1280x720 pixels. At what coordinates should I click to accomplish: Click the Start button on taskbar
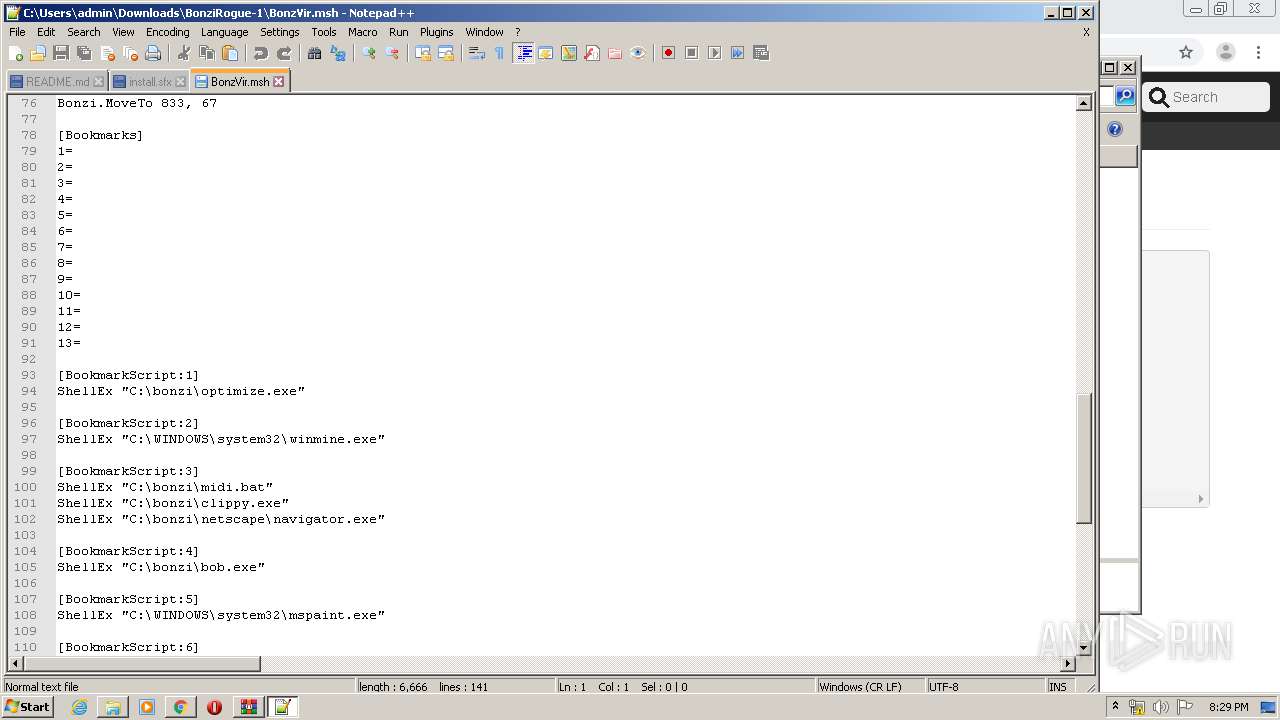pos(28,707)
